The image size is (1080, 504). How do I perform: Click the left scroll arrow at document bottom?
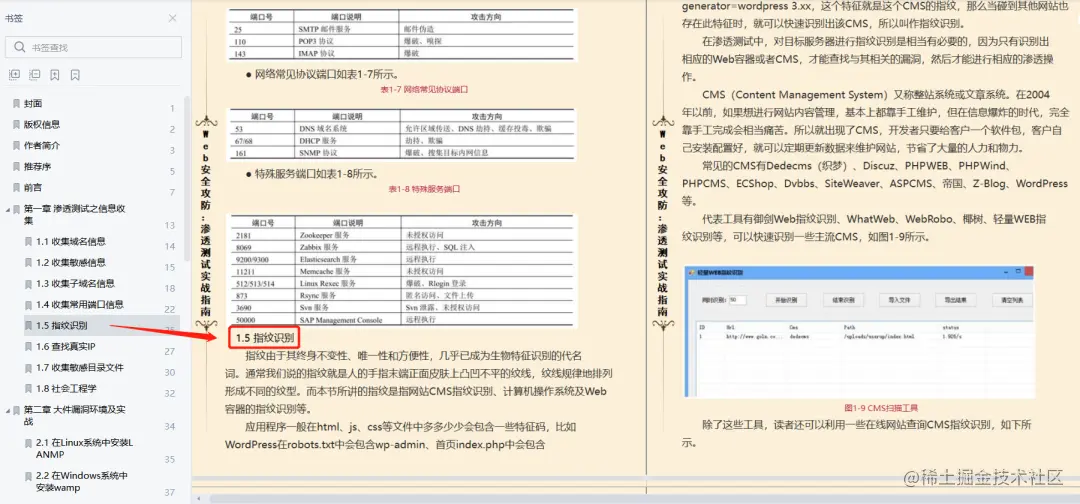(x=198, y=498)
